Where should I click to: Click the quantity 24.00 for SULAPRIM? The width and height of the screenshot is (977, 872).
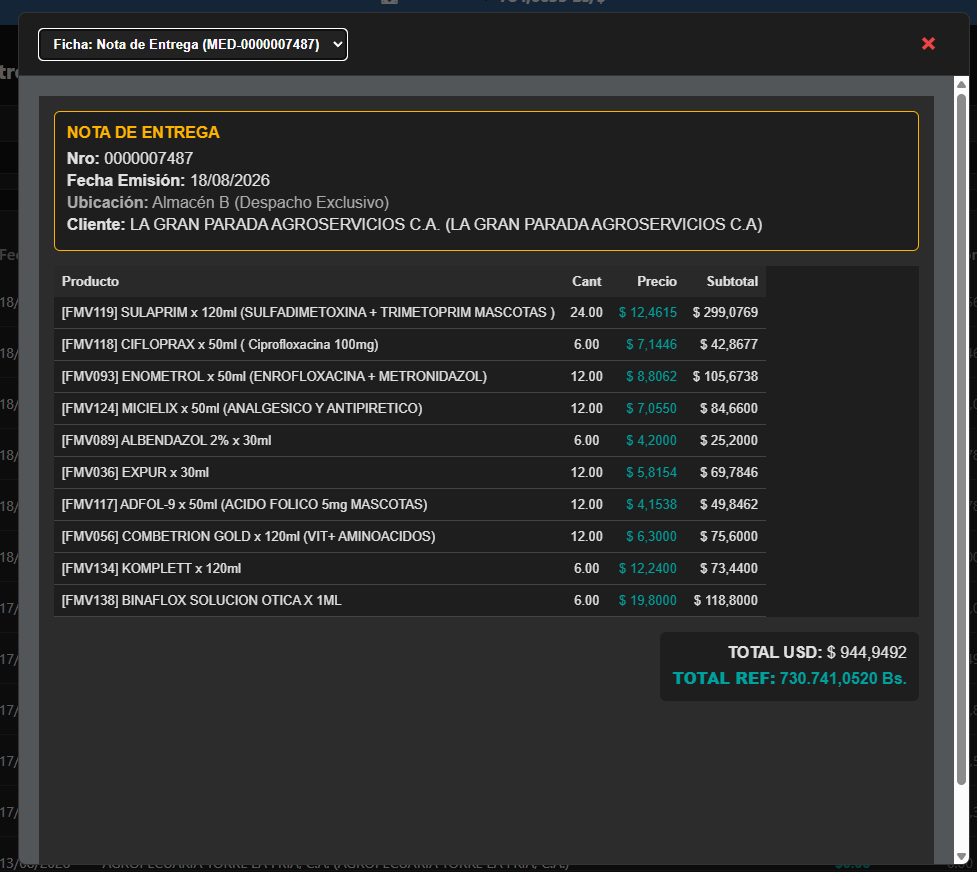coord(586,312)
